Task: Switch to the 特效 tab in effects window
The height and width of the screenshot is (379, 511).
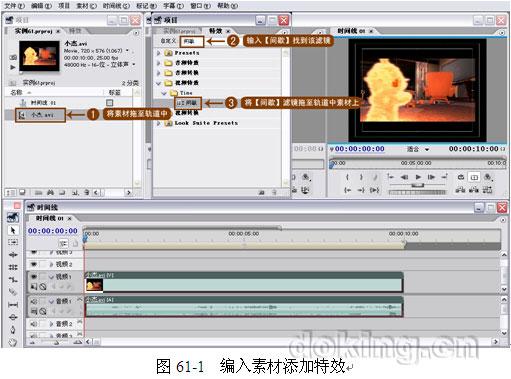Action: coord(216,31)
